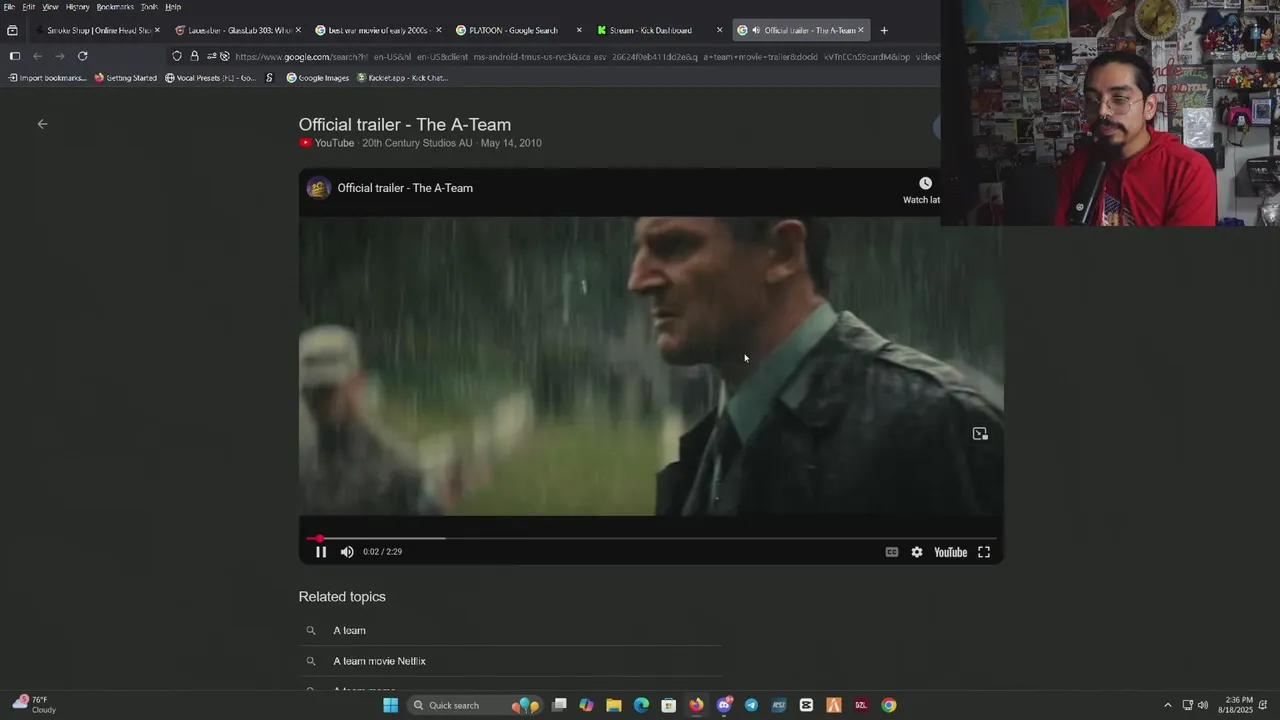
Task: Close the Stream - Kick Dashboard tab
Action: [719, 30]
